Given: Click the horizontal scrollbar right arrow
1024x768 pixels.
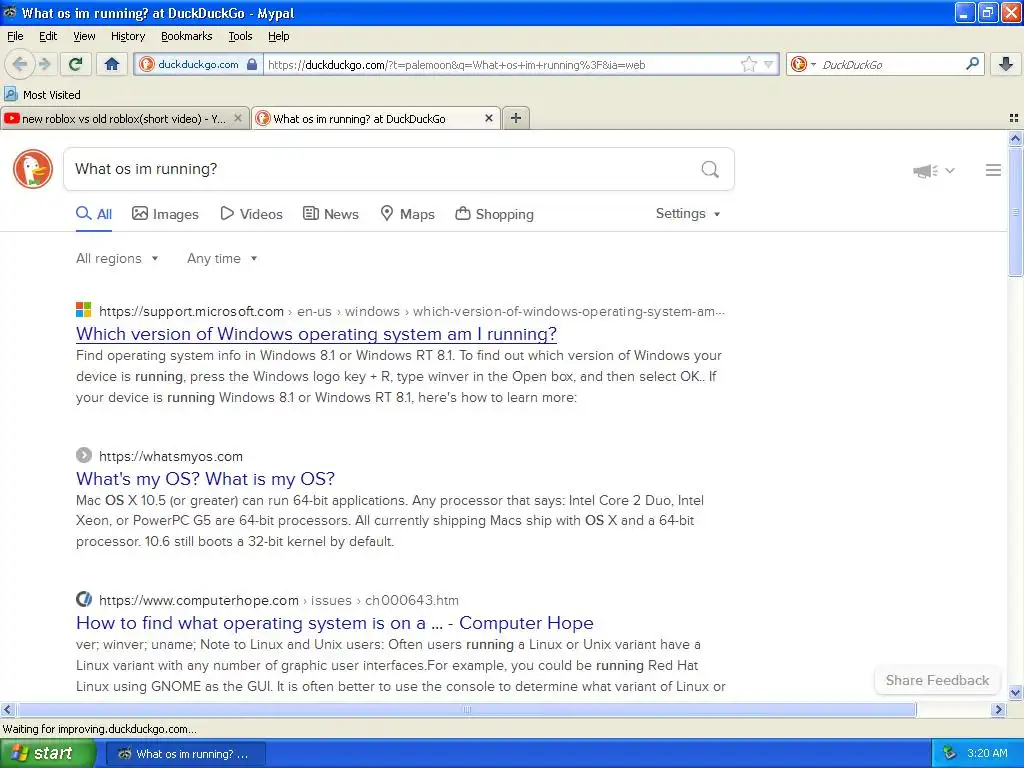Looking at the screenshot, I should point(998,709).
